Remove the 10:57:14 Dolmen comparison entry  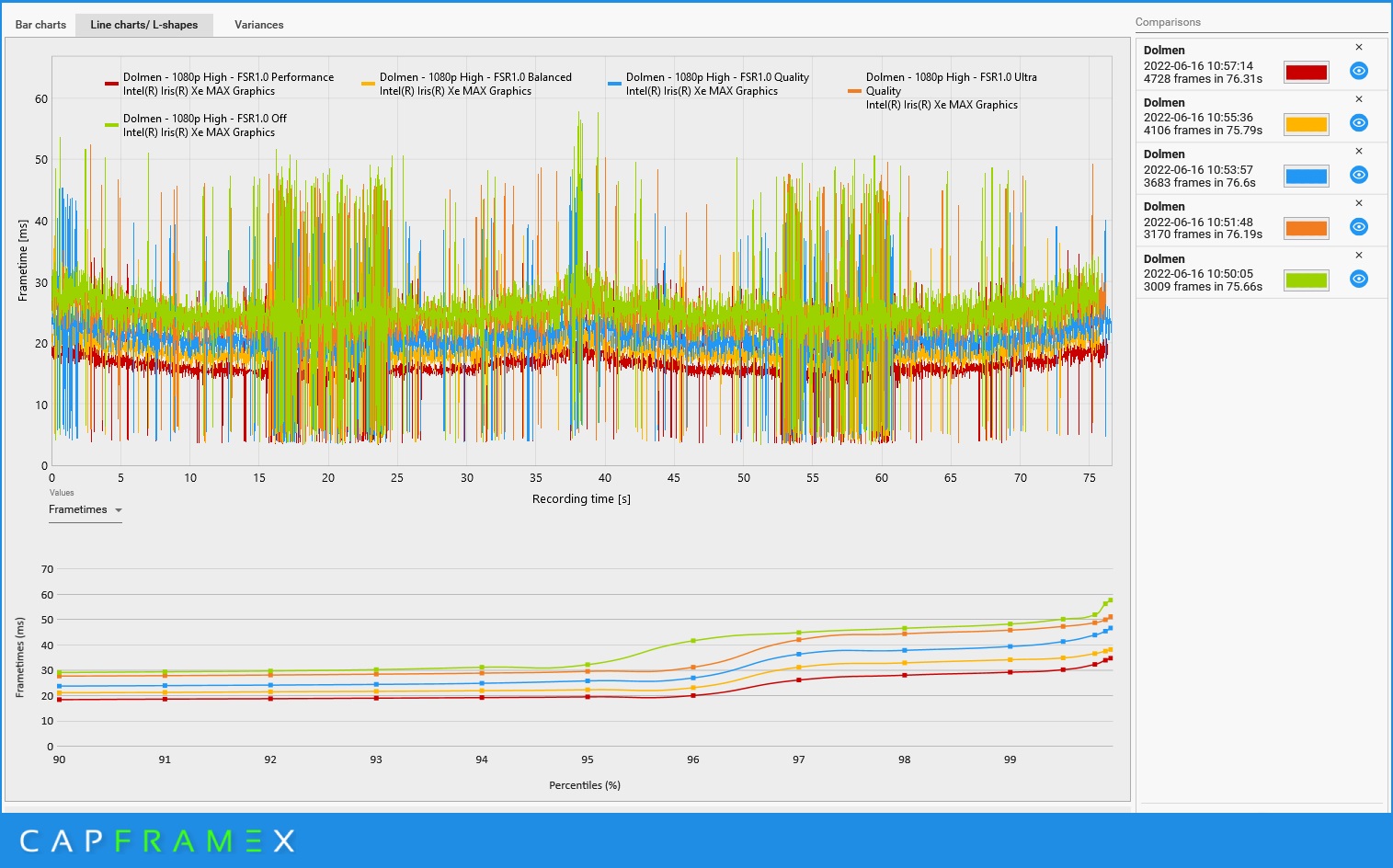click(1359, 47)
